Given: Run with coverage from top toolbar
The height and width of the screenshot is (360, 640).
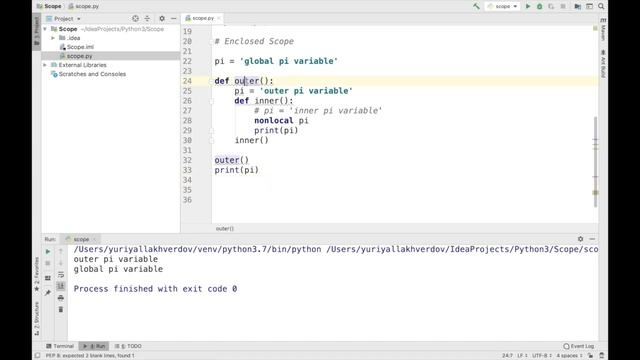Looking at the screenshot, I should pos(551,6).
